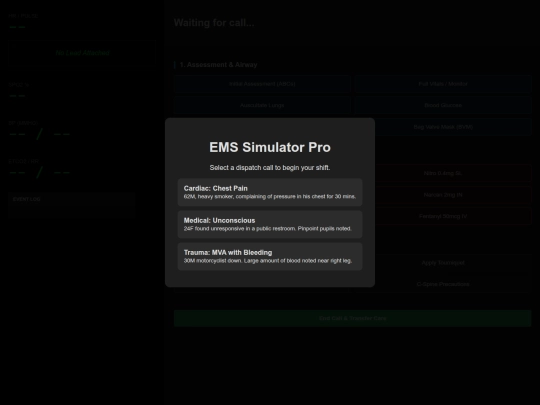Click the '1. Assessment & Airway' section heading
Image resolution: width=540 pixels, height=405 pixels.
point(218,65)
